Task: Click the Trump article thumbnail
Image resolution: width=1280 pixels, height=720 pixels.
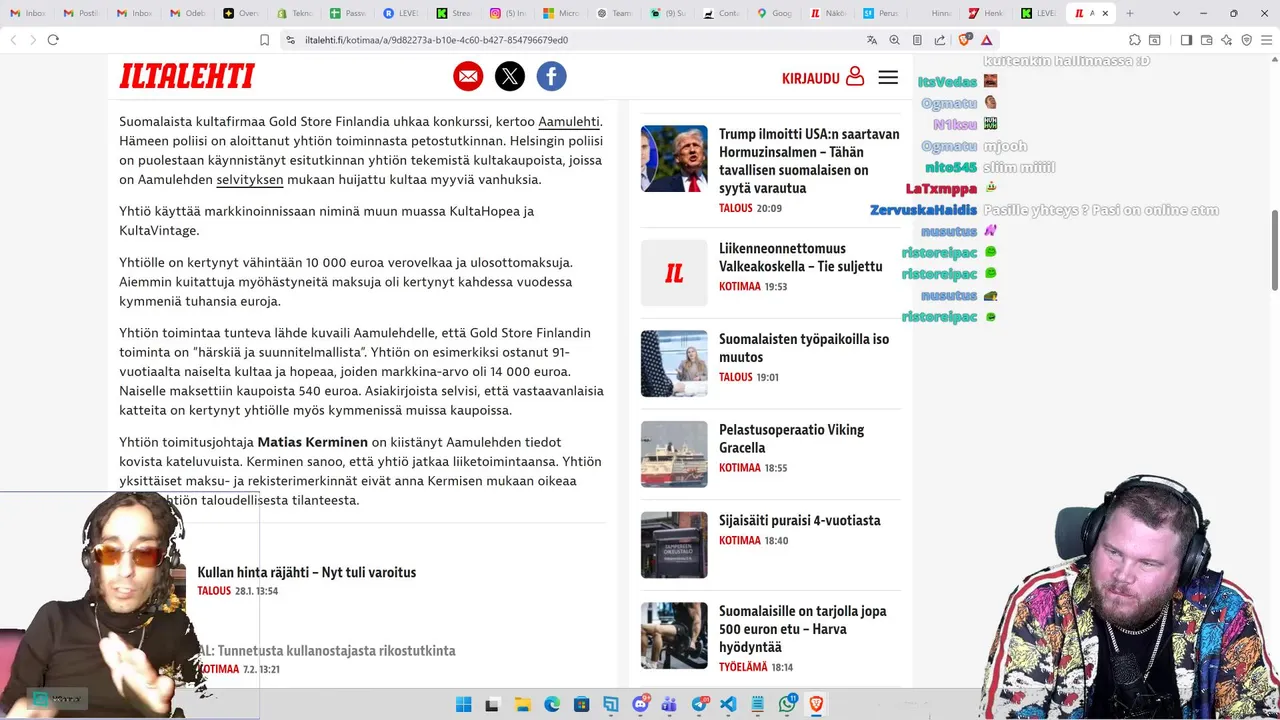Action: 674,158
